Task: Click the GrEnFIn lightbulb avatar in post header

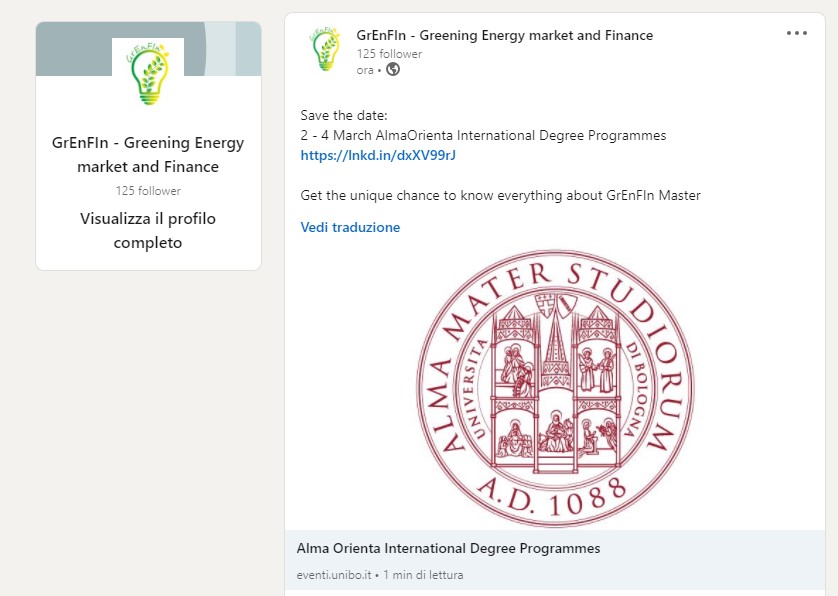Action: [325, 48]
